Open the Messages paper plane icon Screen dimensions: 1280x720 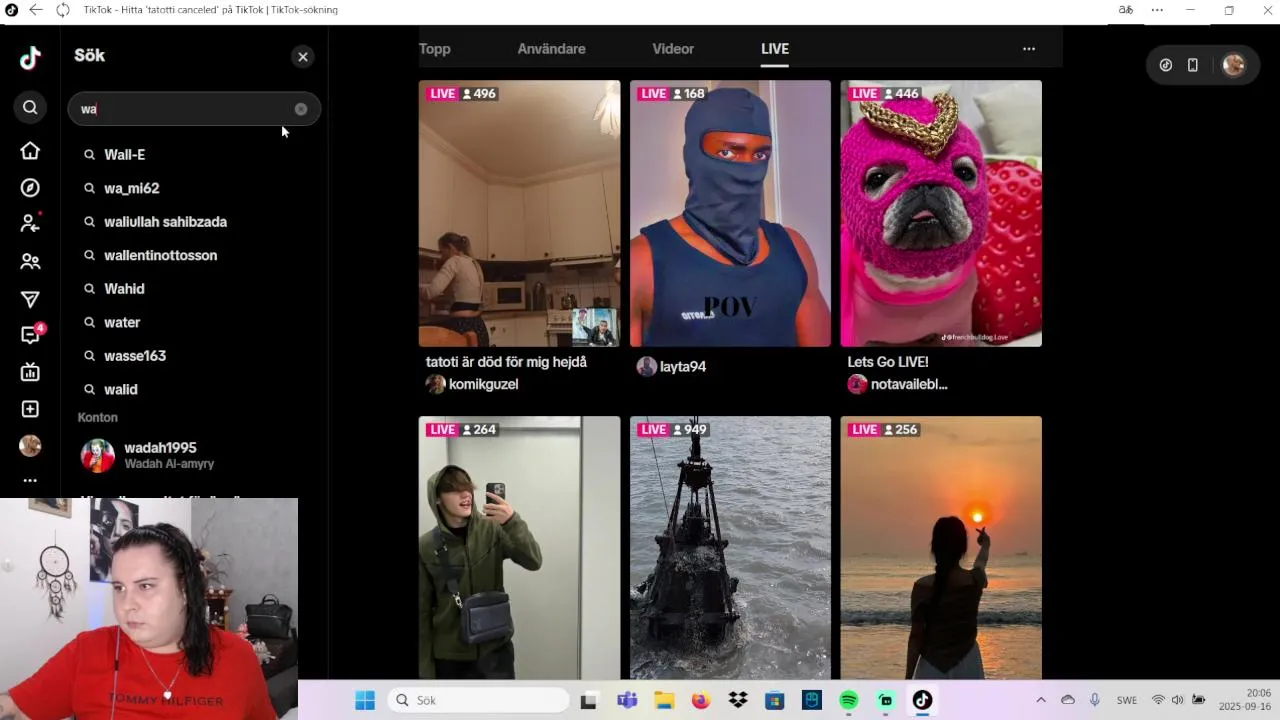pos(30,299)
